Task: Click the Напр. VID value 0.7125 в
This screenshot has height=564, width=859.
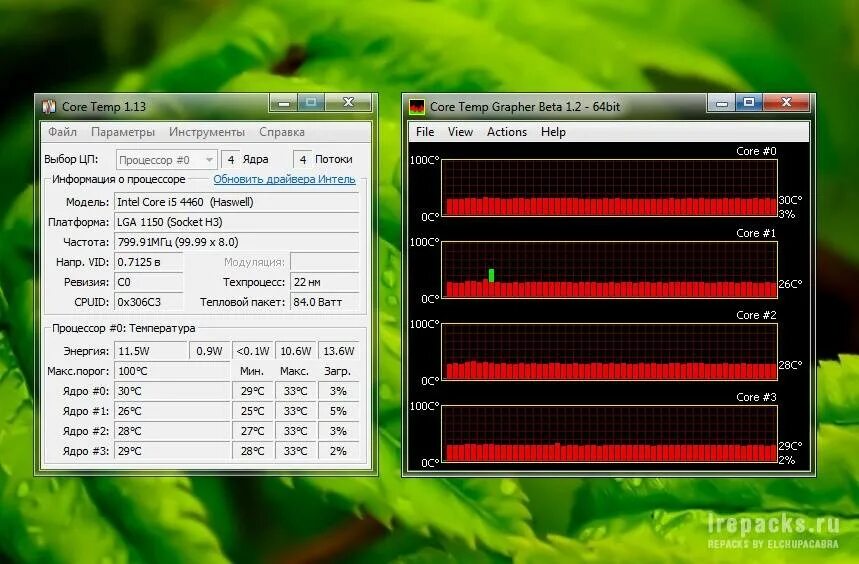Action: (x=148, y=262)
